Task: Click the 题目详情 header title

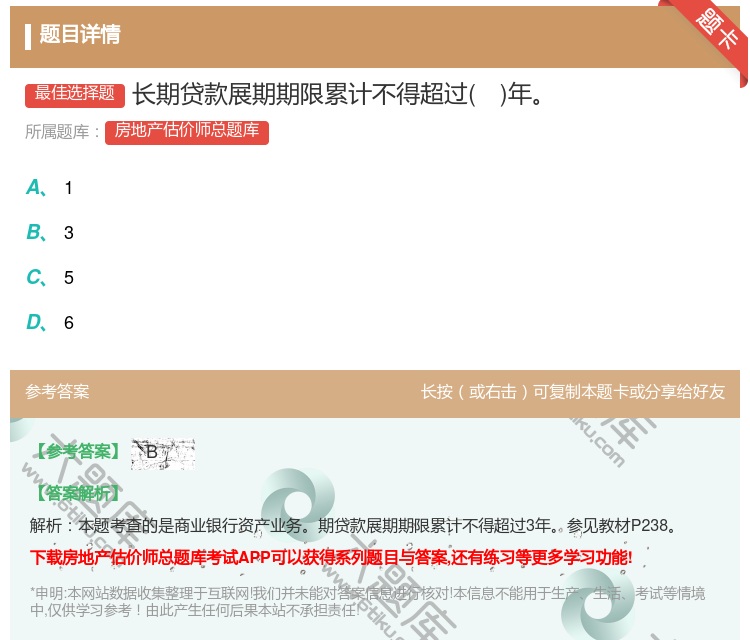Action: point(80,34)
